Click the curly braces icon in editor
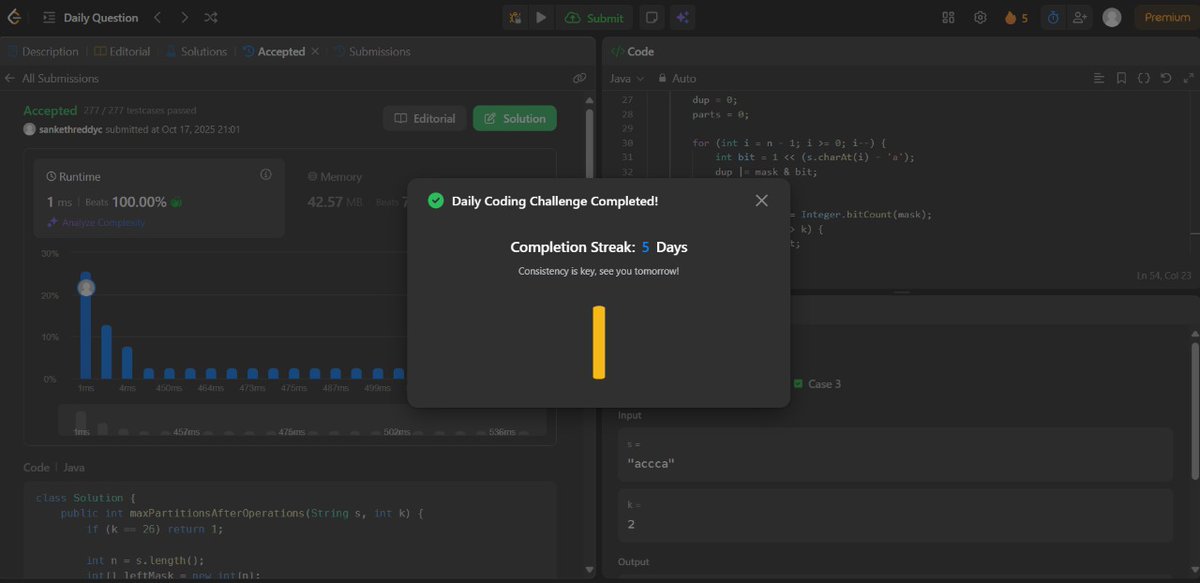1200x583 pixels. 1144,78
